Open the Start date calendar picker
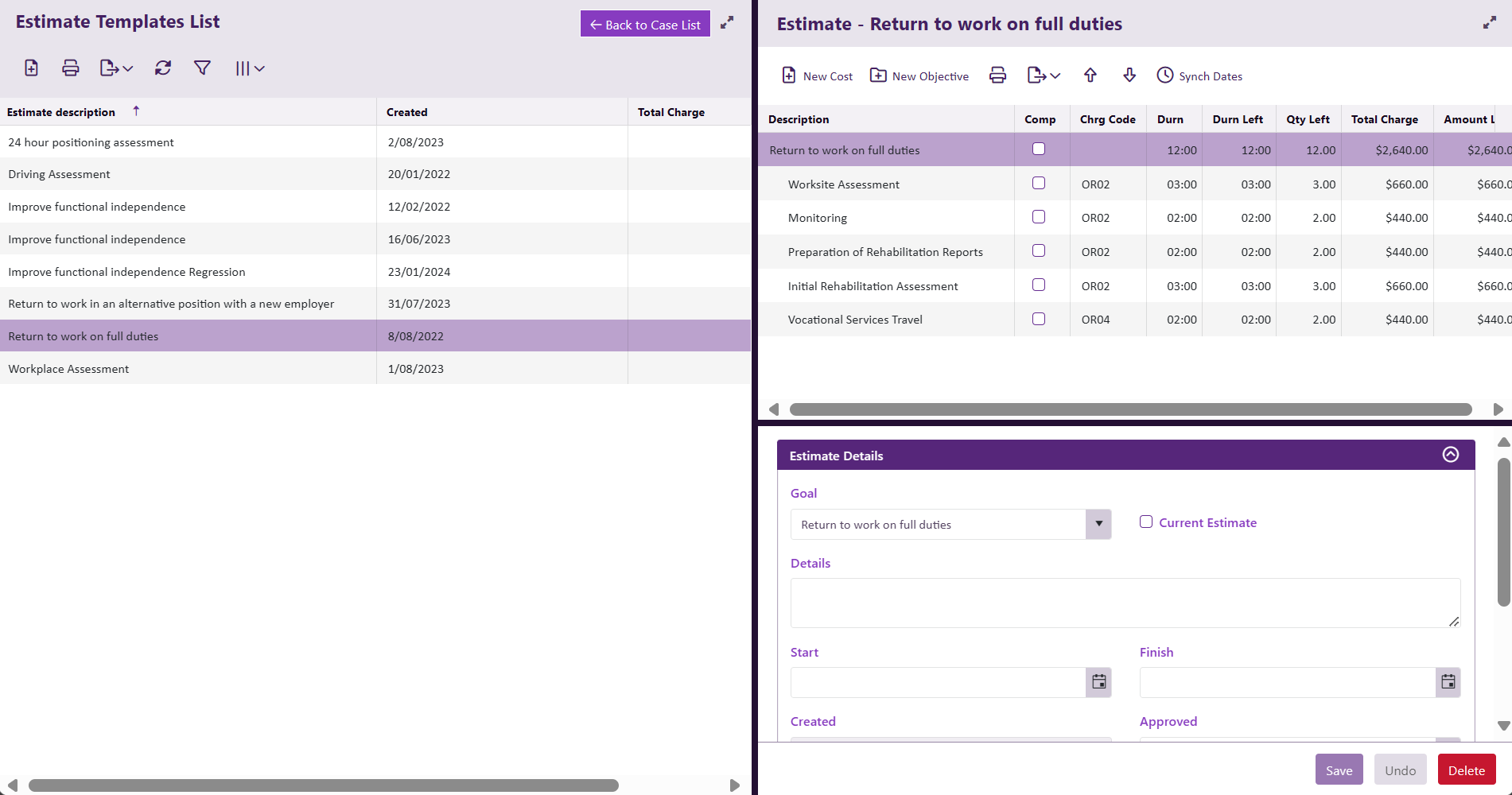The width and height of the screenshot is (1512, 795). click(1098, 682)
